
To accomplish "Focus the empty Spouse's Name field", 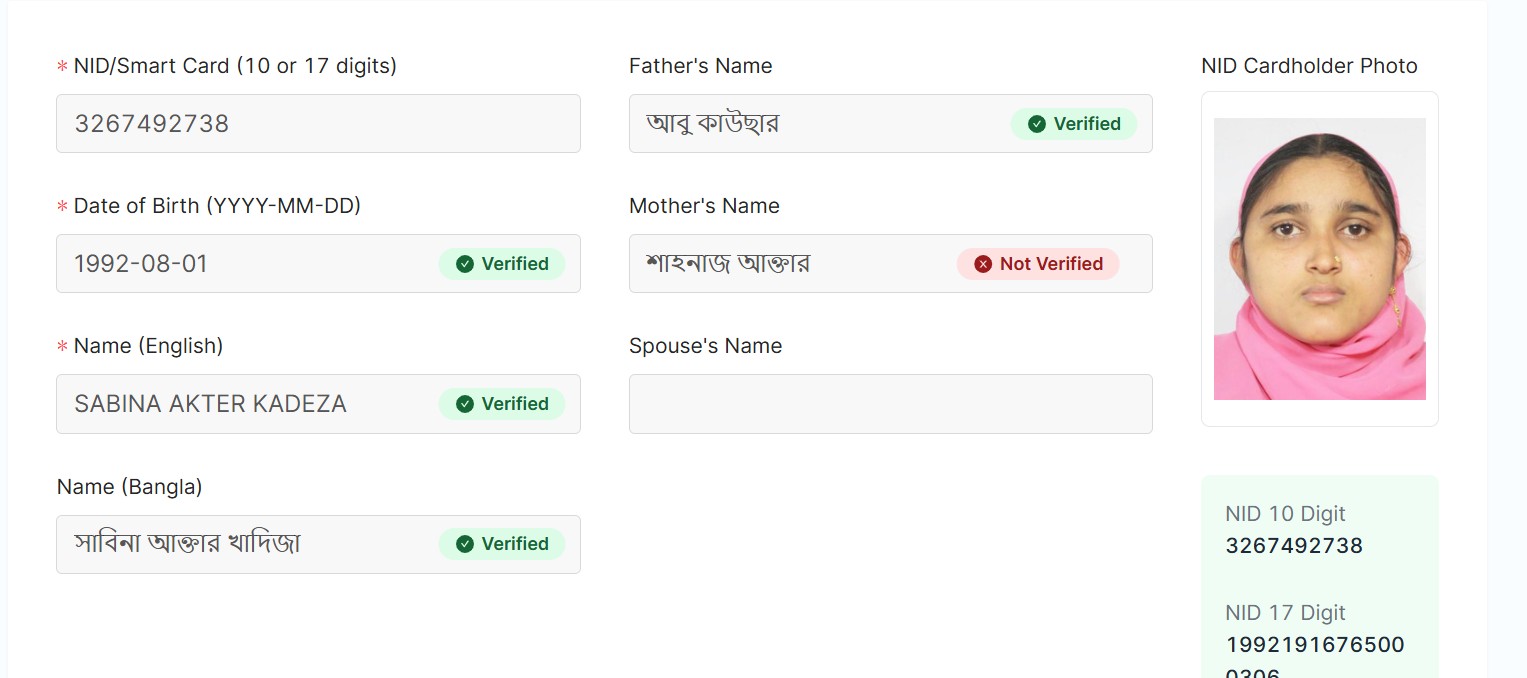I will coord(890,404).
